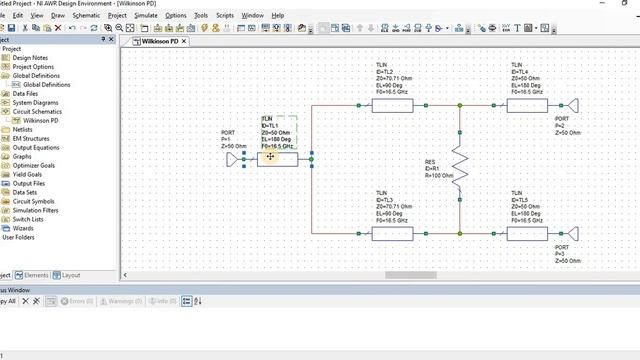The height and width of the screenshot is (360, 640).
Task: Close the Wilkinson PD tab
Action: (184, 42)
